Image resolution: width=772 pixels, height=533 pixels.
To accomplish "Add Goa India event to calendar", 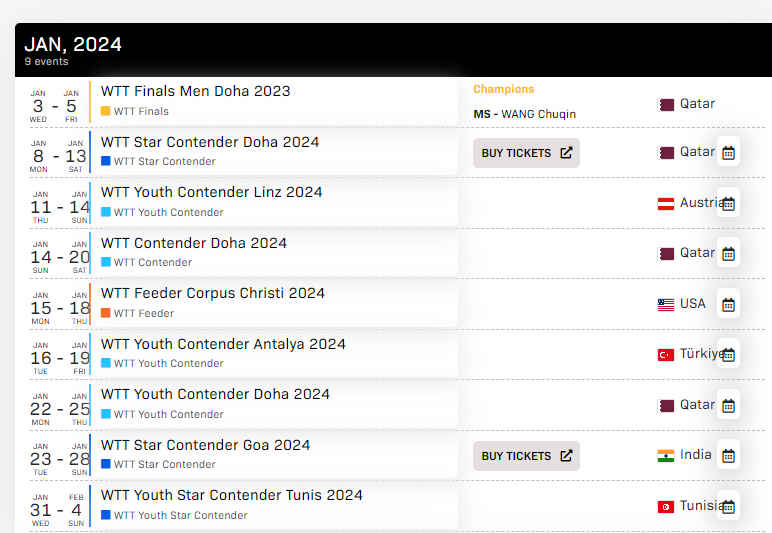I will click(728, 456).
